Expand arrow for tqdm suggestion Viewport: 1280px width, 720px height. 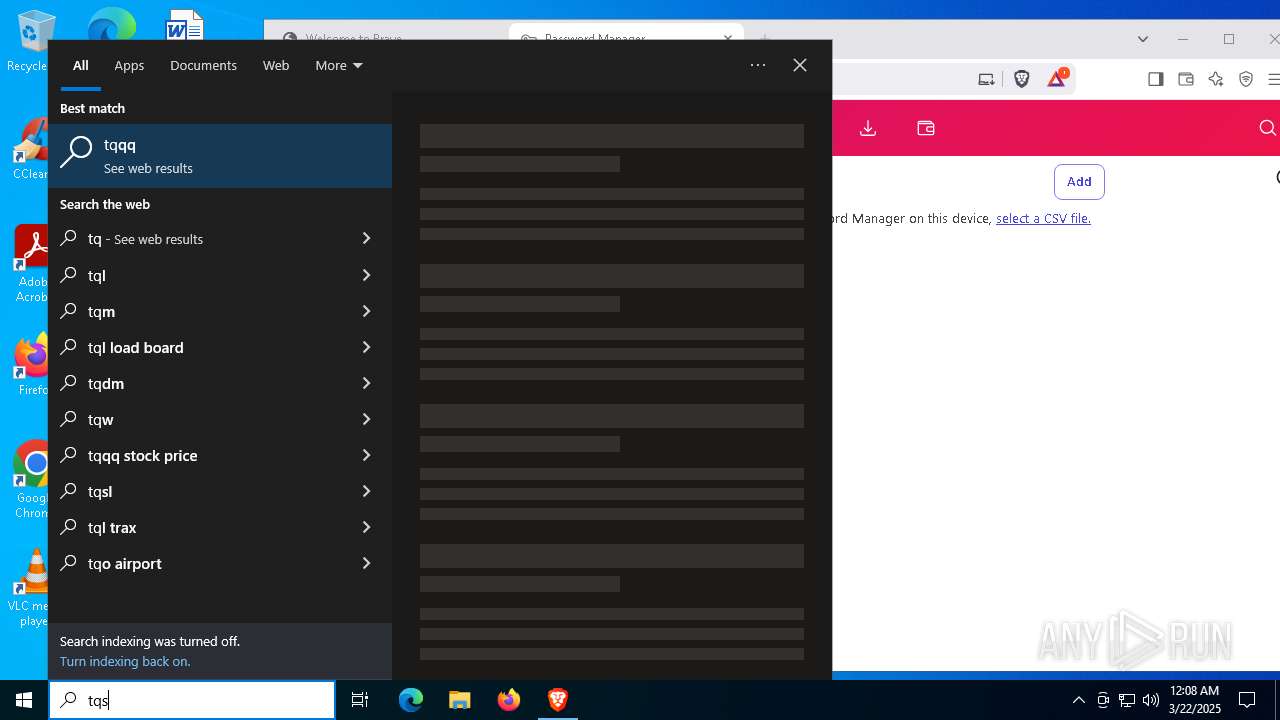tap(366, 383)
